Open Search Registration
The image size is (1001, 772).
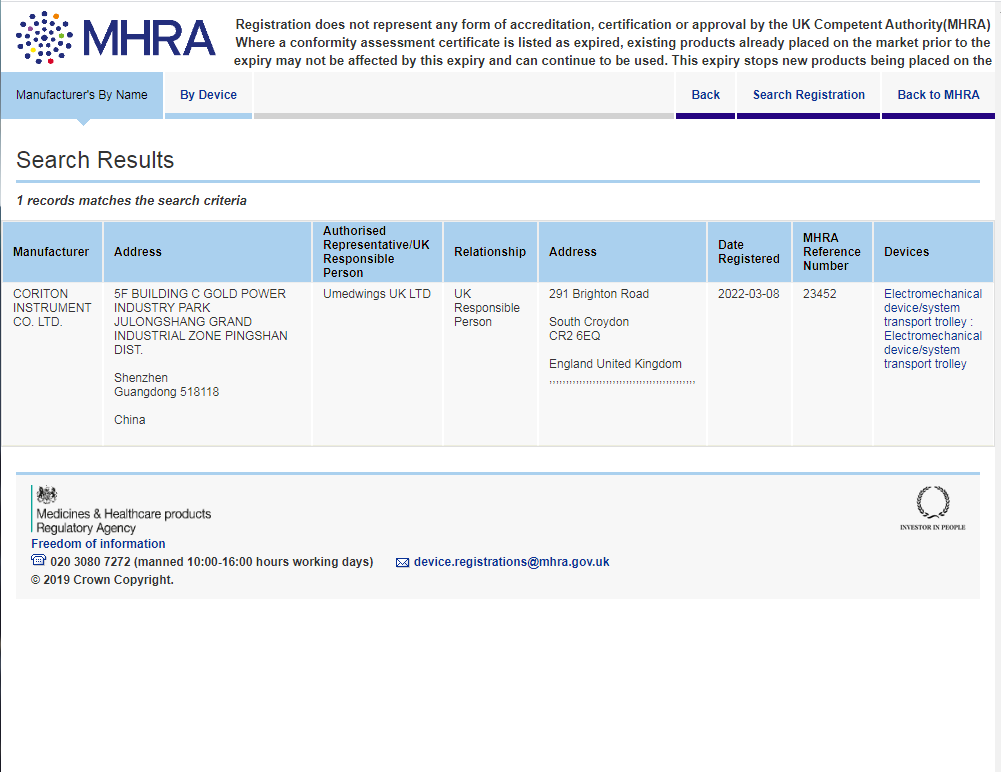click(809, 95)
